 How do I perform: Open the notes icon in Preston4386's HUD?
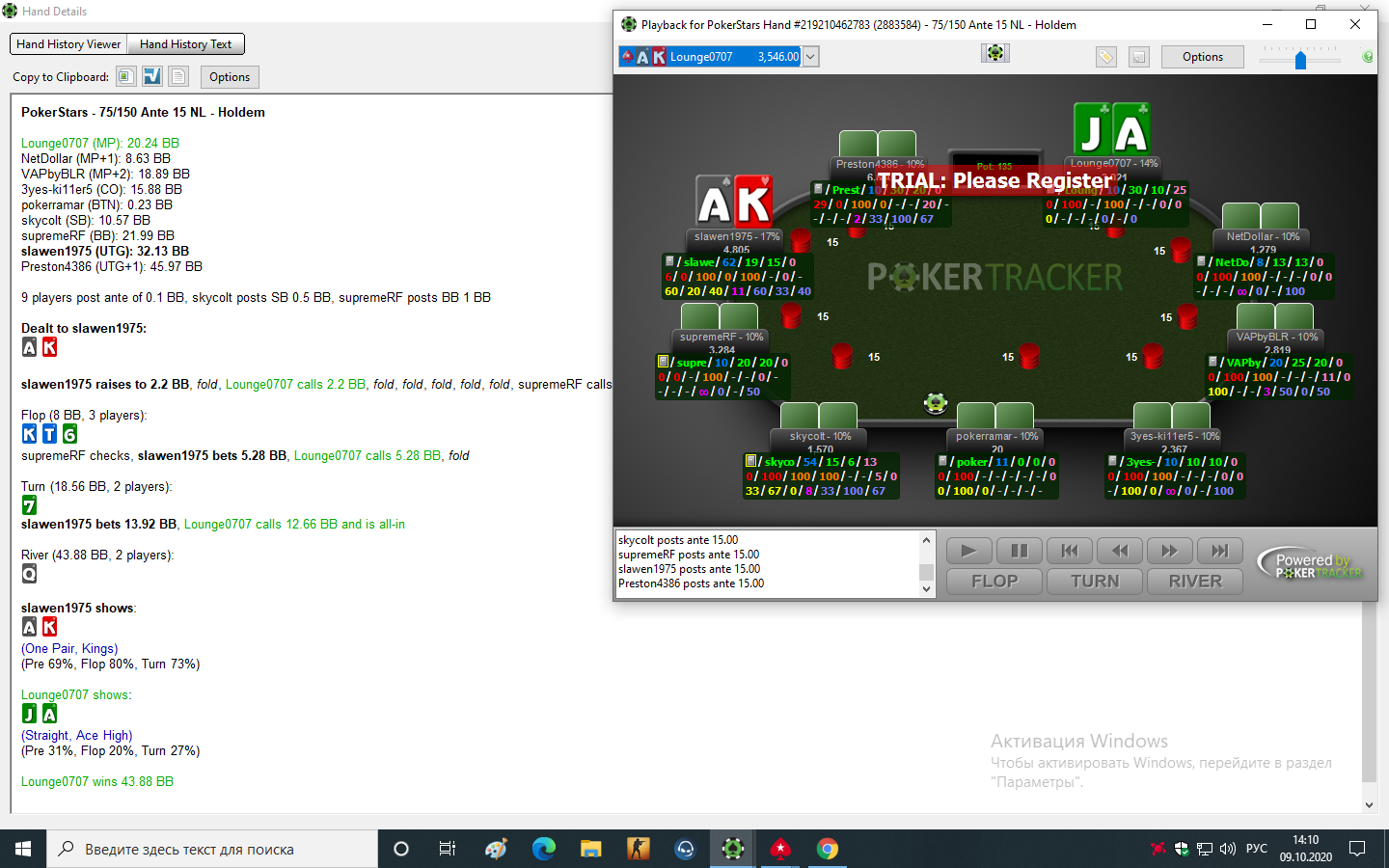coord(818,189)
